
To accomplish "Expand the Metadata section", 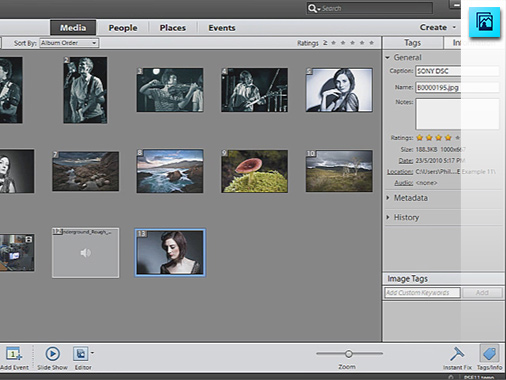I will pos(388,198).
